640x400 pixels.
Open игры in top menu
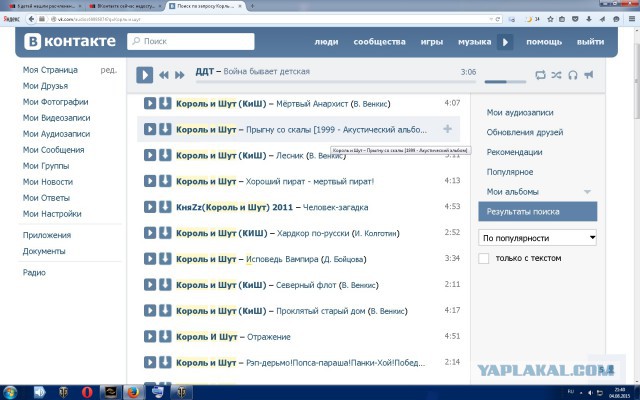432,42
